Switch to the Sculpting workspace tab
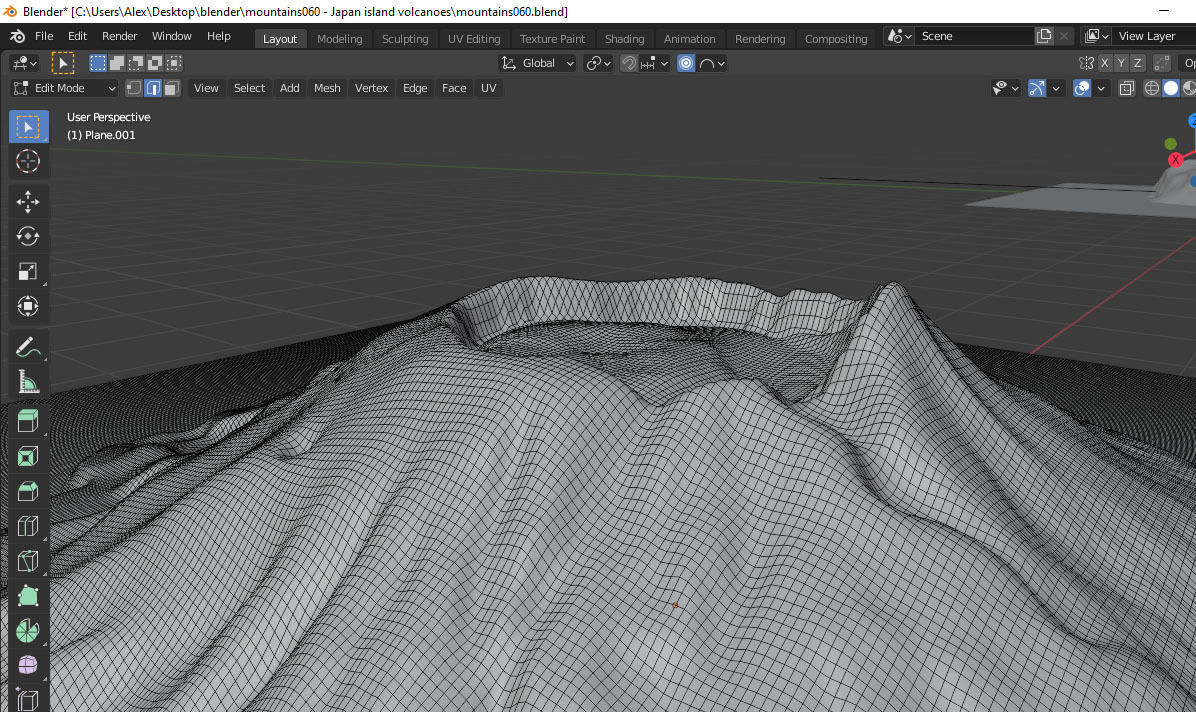Viewport: 1196px width, 712px height. (405, 39)
